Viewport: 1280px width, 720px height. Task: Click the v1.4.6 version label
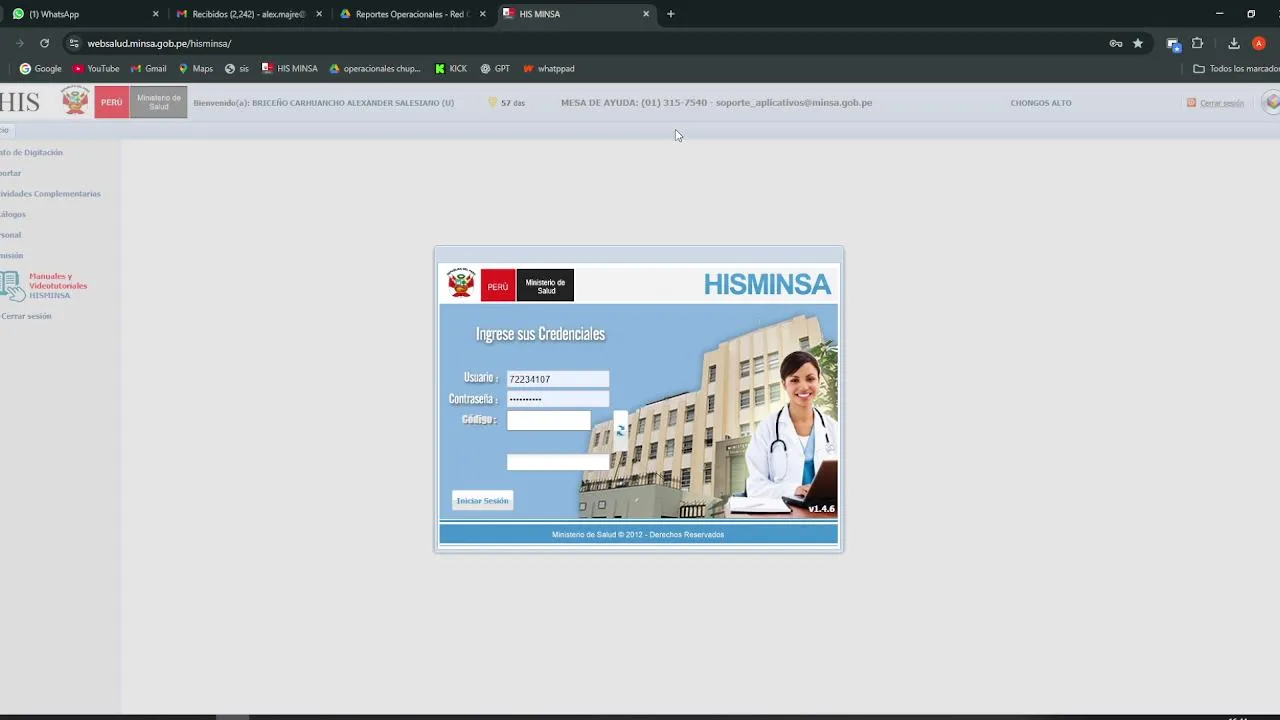pyautogui.click(x=821, y=509)
